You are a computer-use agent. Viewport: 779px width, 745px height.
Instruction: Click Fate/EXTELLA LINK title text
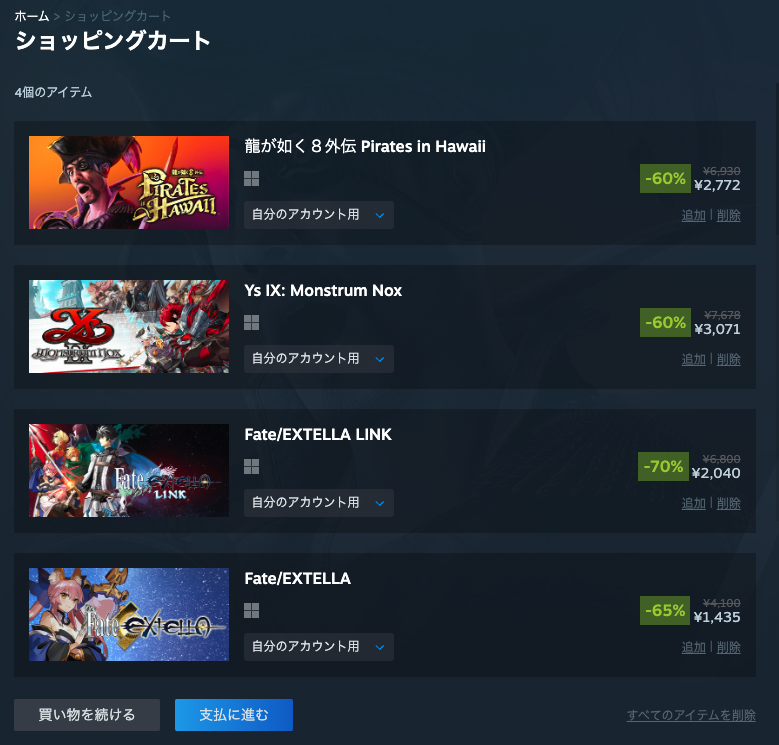tap(318, 435)
